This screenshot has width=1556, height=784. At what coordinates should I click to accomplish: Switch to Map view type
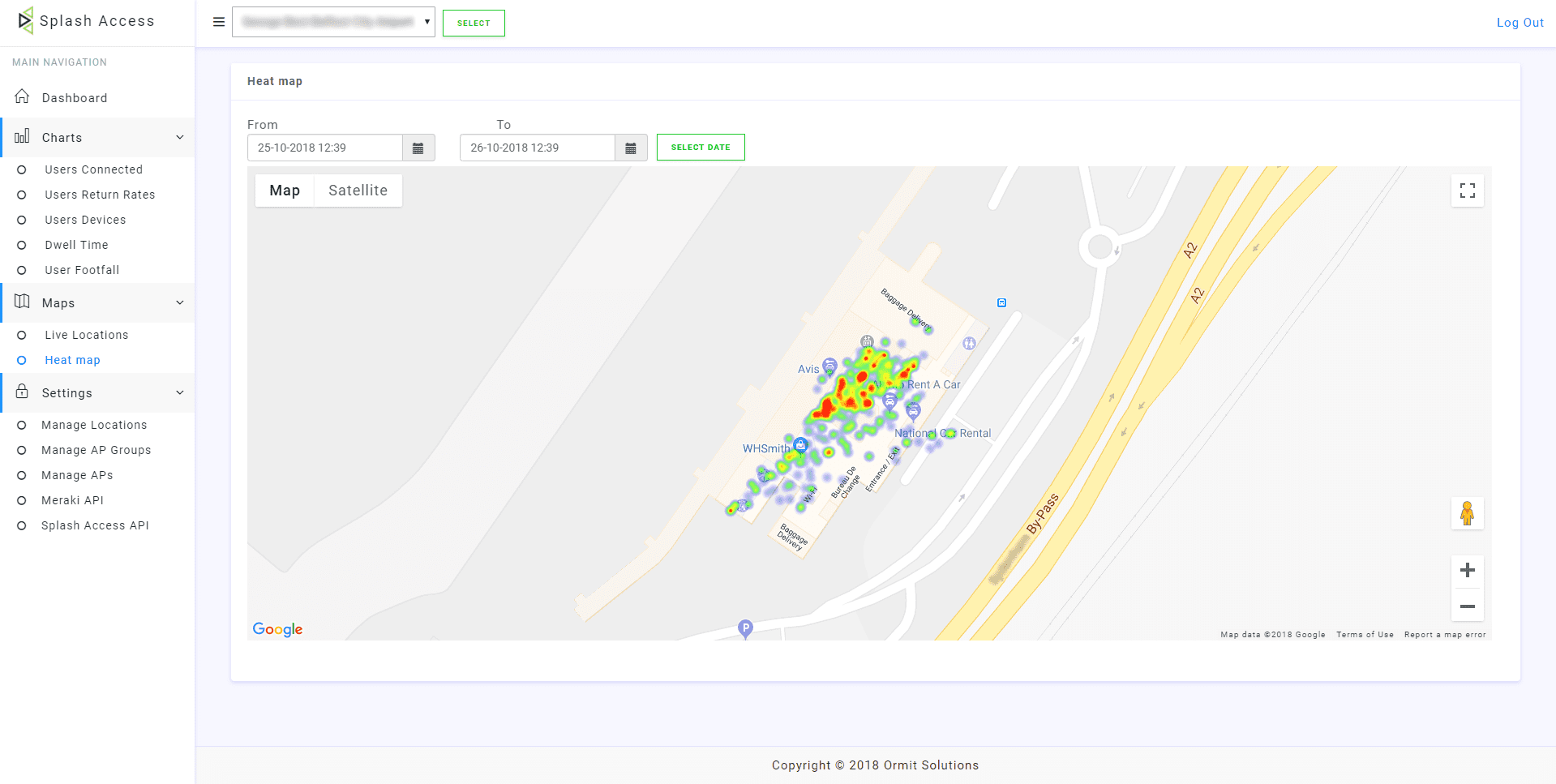[x=285, y=191]
